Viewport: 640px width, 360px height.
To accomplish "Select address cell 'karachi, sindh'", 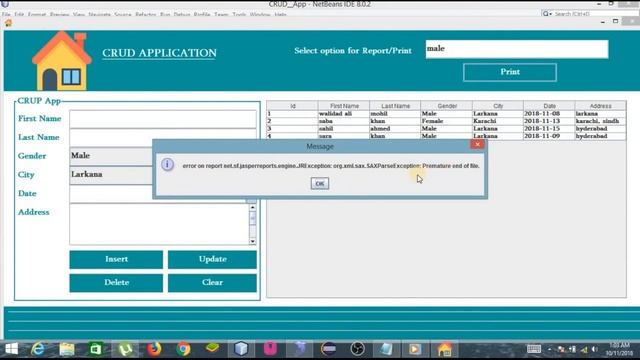I will click(600, 121).
